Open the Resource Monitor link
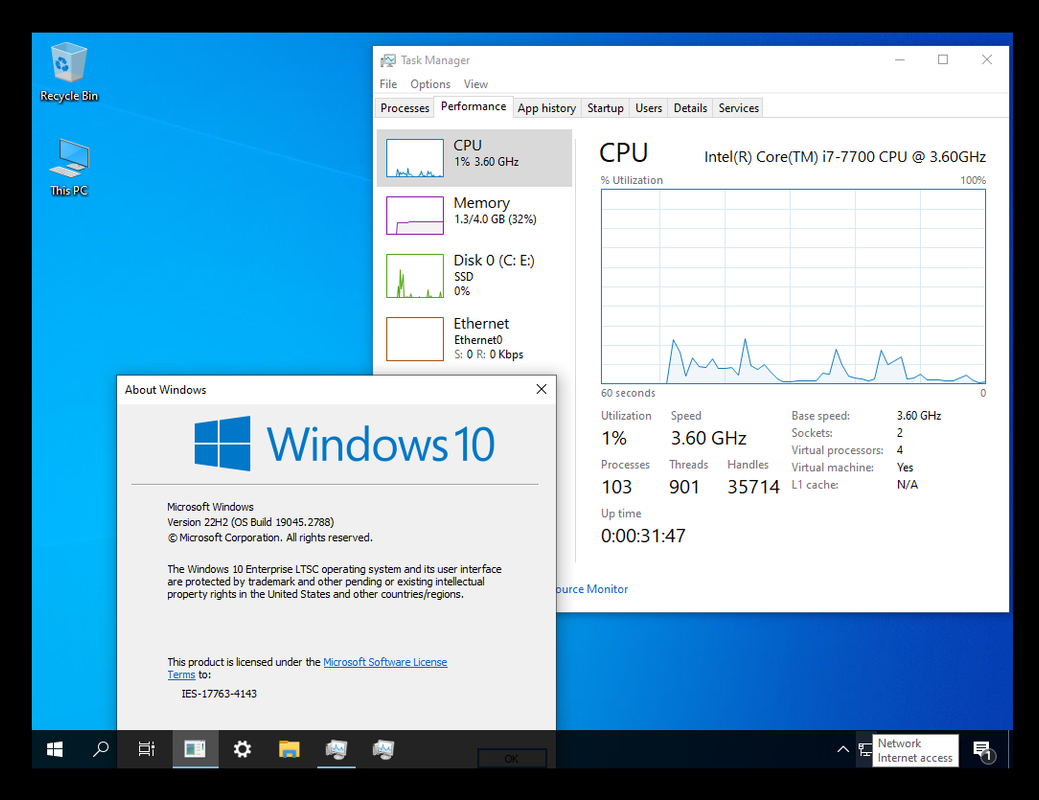Viewport: 1039px width, 800px height. [x=592, y=589]
